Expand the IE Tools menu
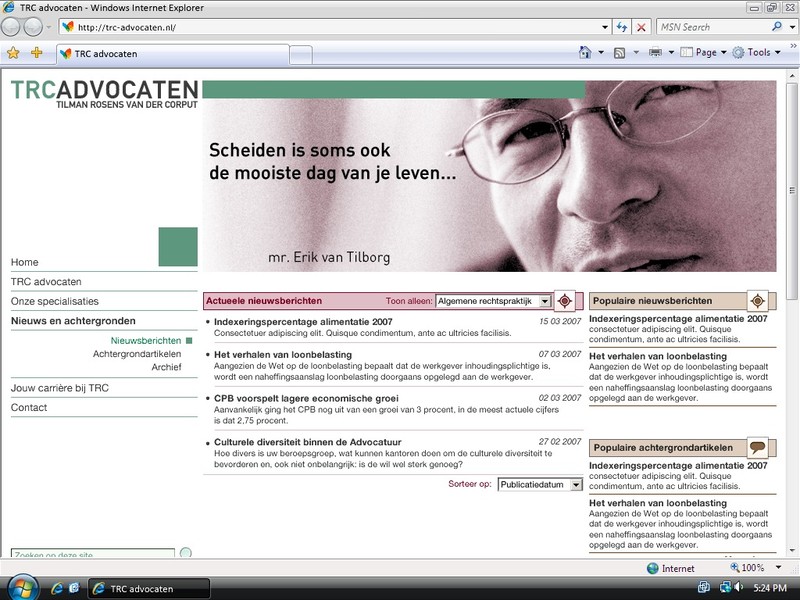800x600 pixels. [757, 53]
